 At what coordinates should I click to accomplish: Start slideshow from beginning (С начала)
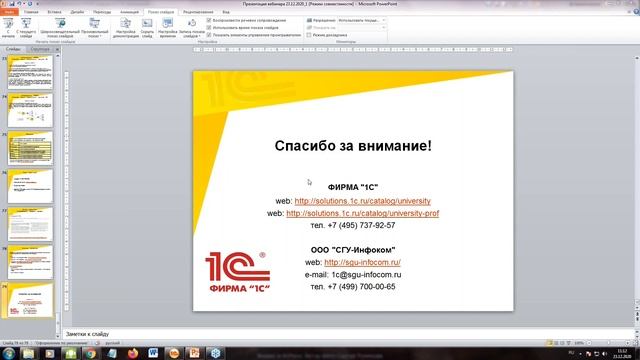(8, 28)
